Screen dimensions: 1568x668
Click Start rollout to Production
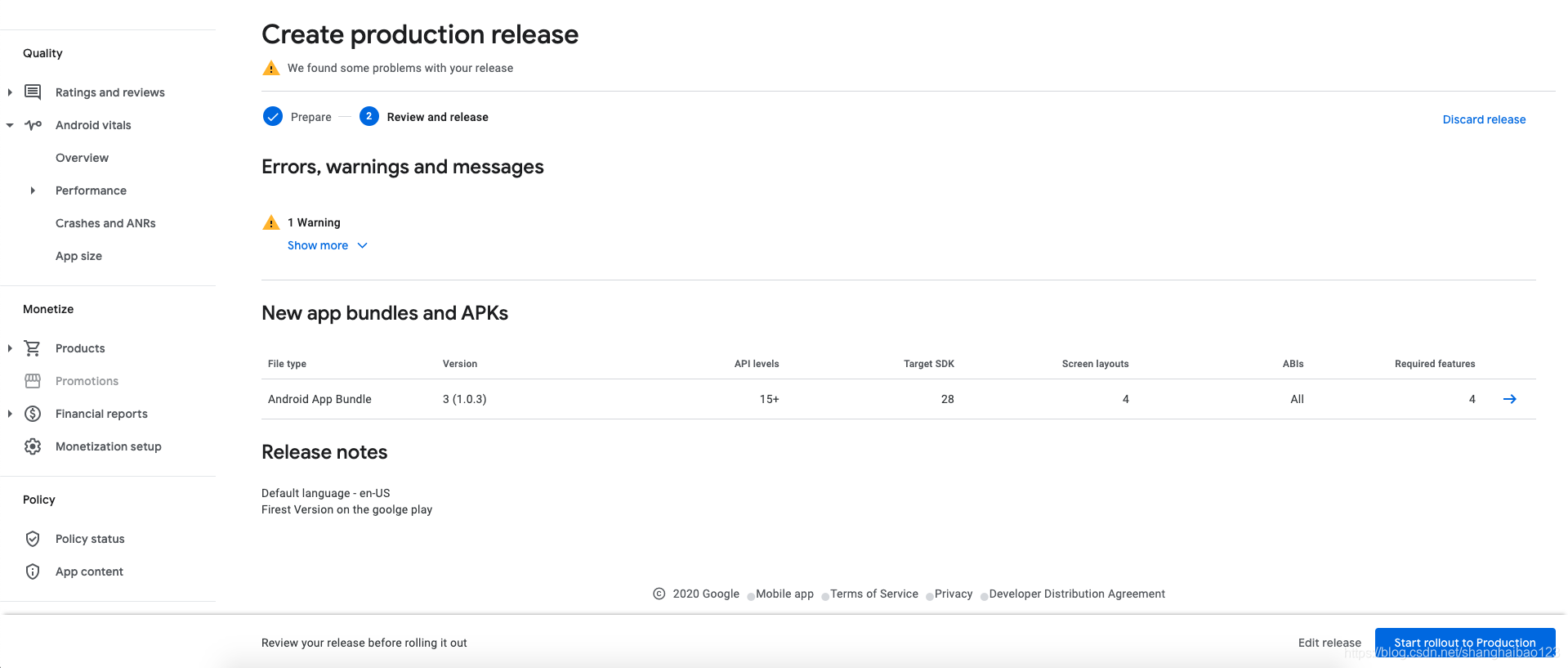coord(1465,643)
